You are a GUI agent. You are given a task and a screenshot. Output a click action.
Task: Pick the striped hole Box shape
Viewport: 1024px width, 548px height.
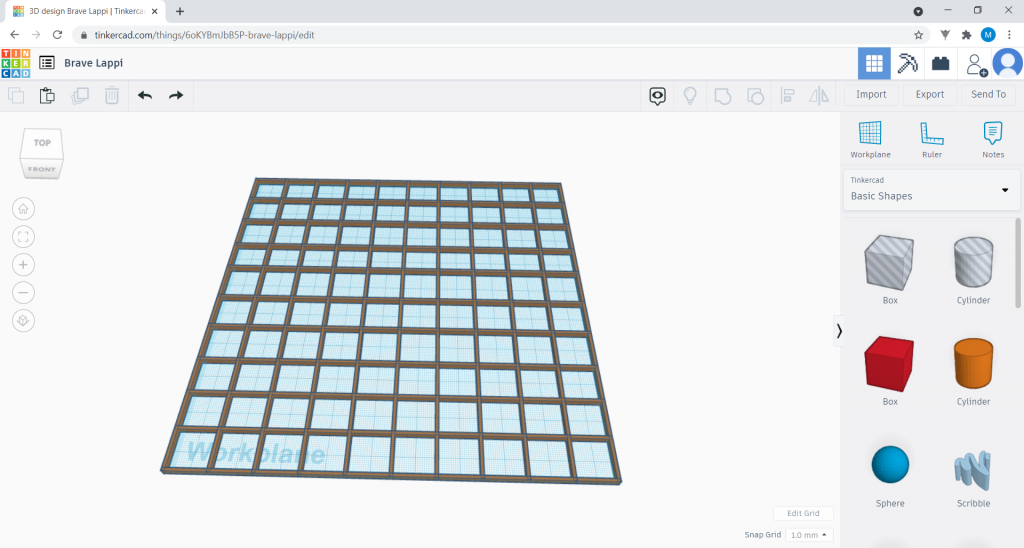(x=889, y=263)
